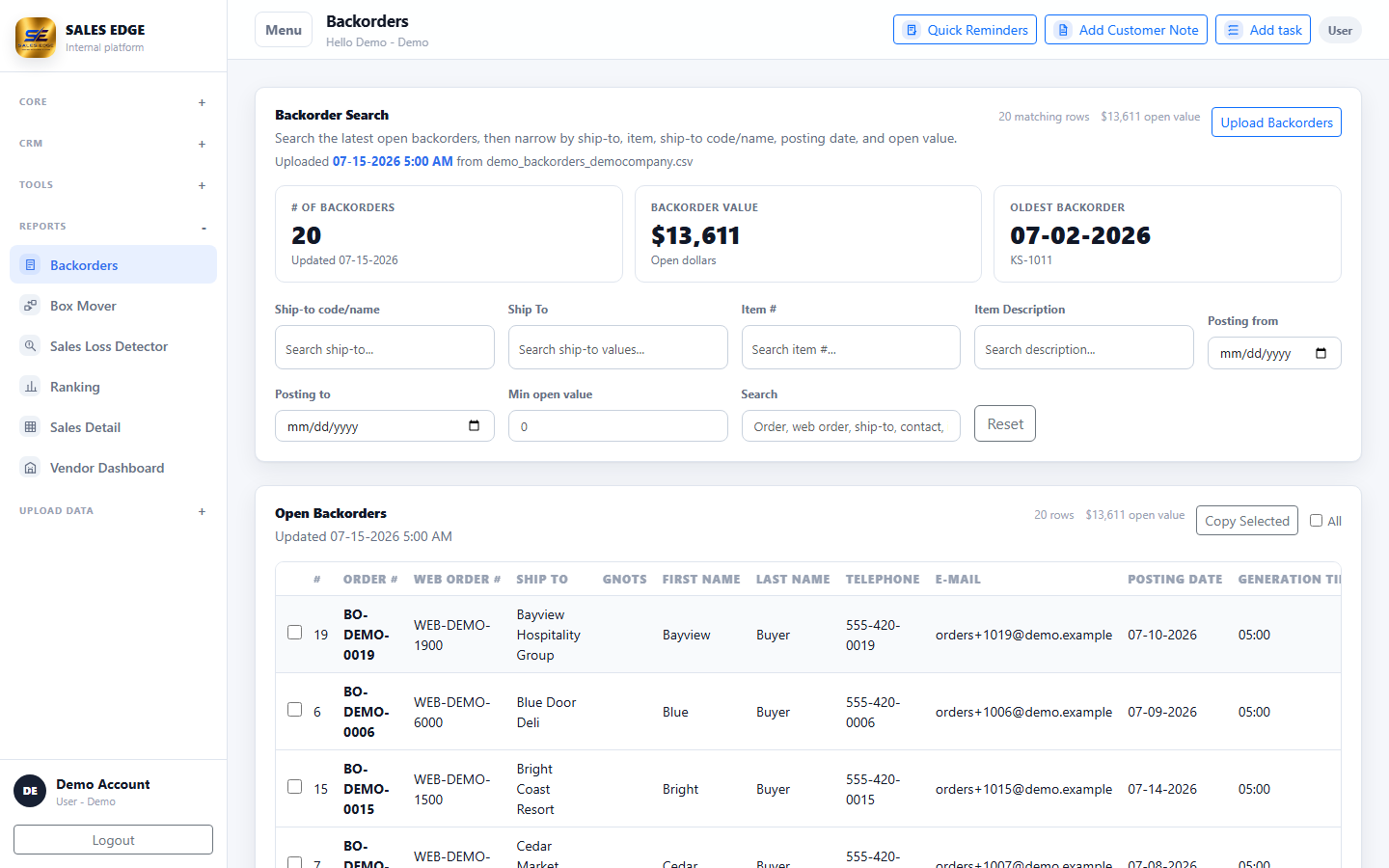Click the POSTING DATE column header

[x=1175, y=580]
